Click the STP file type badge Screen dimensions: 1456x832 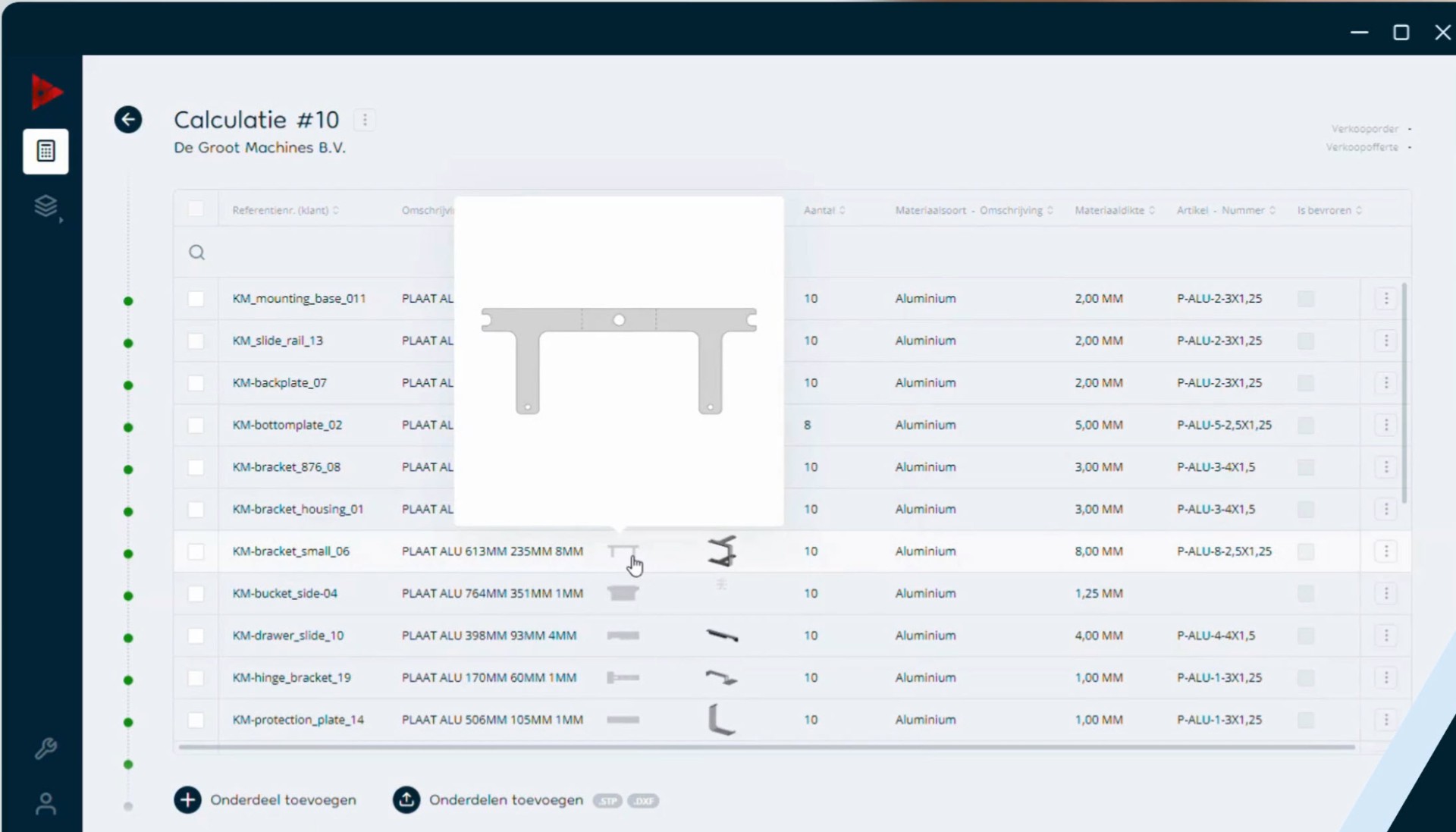pyautogui.click(x=607, y=801)
